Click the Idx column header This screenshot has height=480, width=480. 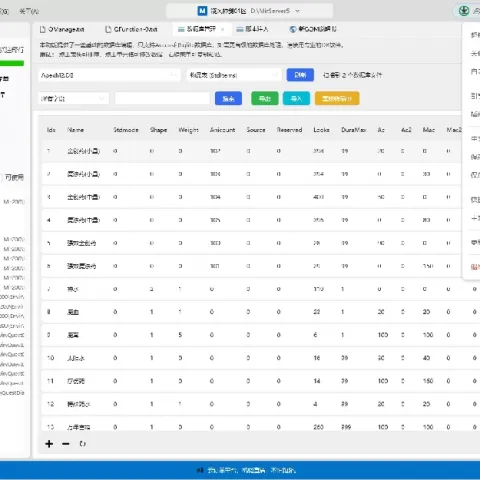[x=51, y=130]
